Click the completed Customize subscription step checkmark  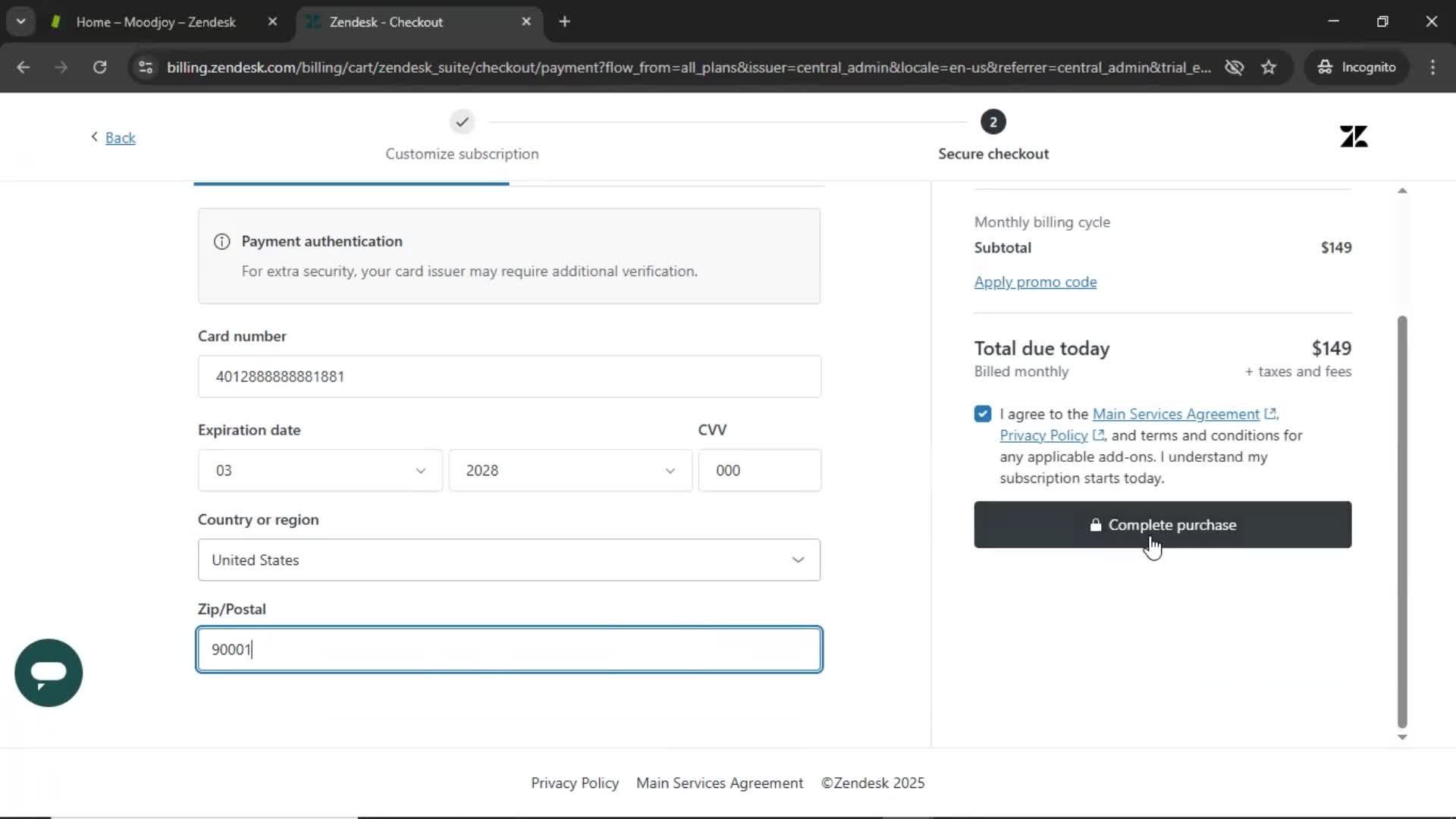(x=462, y=121)
